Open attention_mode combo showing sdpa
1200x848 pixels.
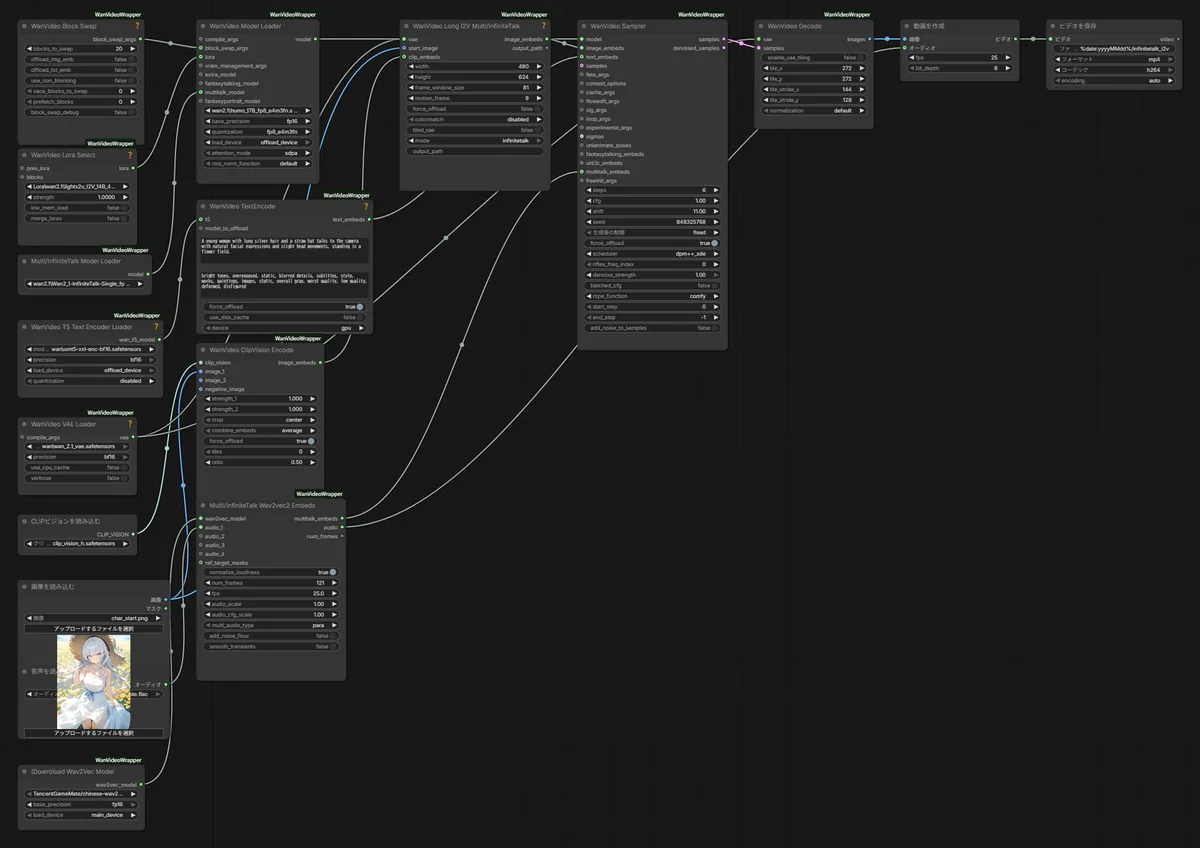click(x=260, y=153)
